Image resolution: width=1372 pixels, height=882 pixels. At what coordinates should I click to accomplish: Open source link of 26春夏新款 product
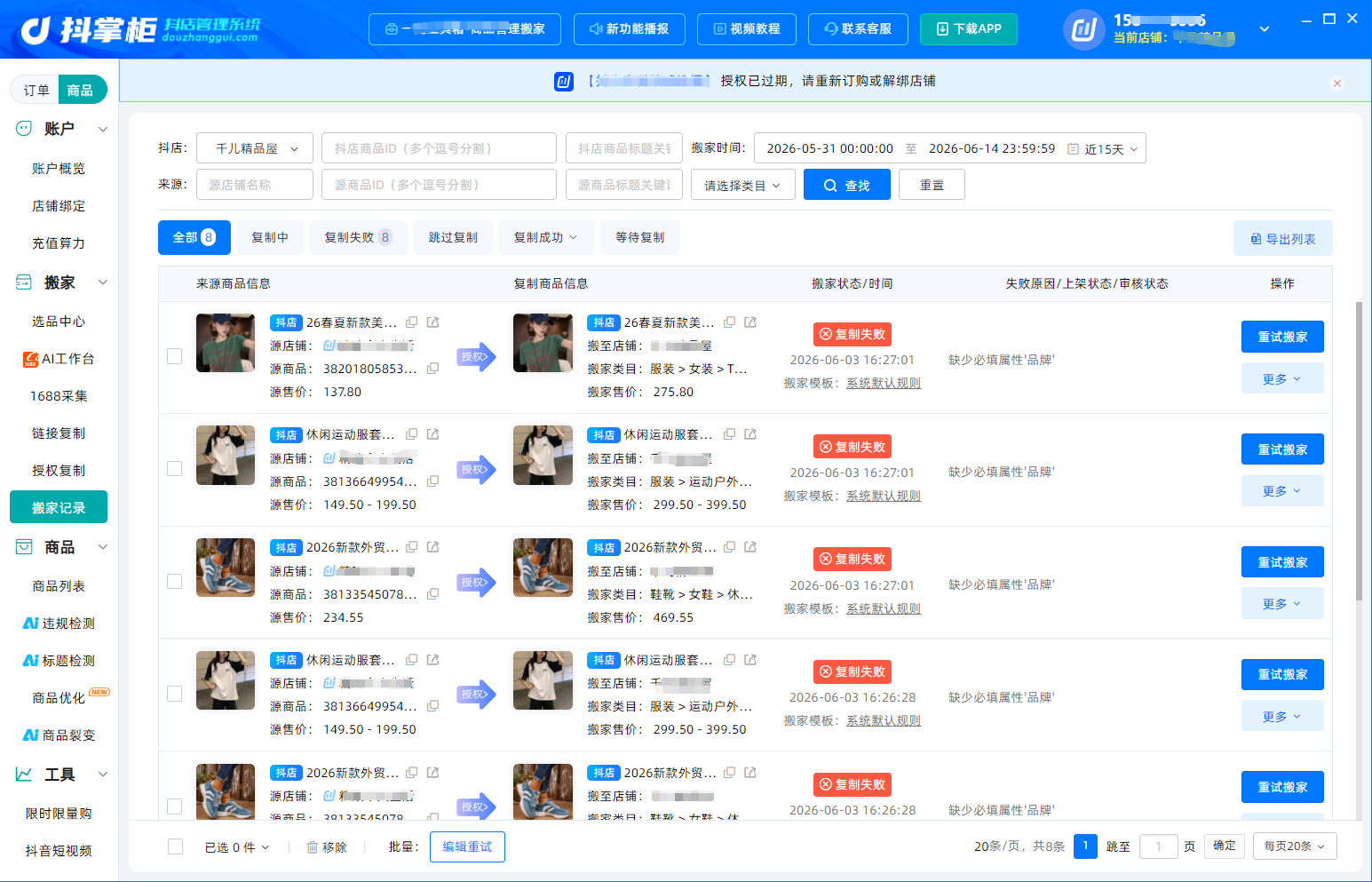433,322
